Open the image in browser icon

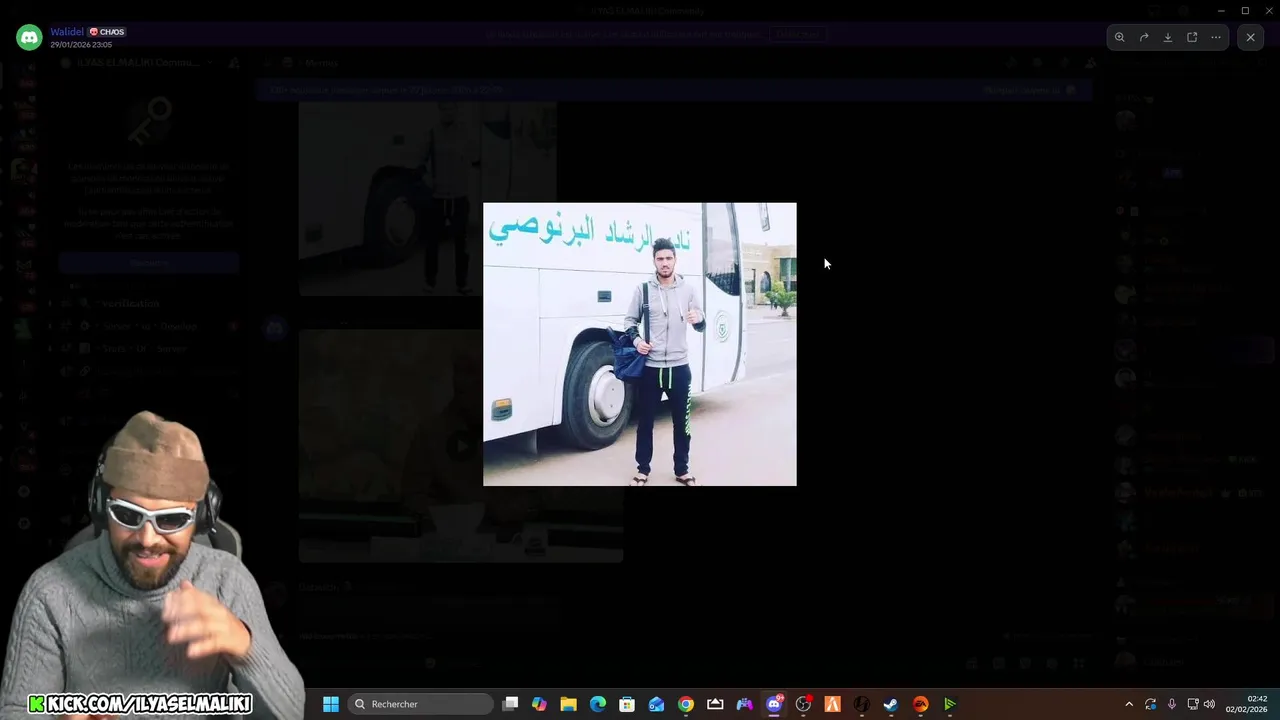tap(1192, 37)
